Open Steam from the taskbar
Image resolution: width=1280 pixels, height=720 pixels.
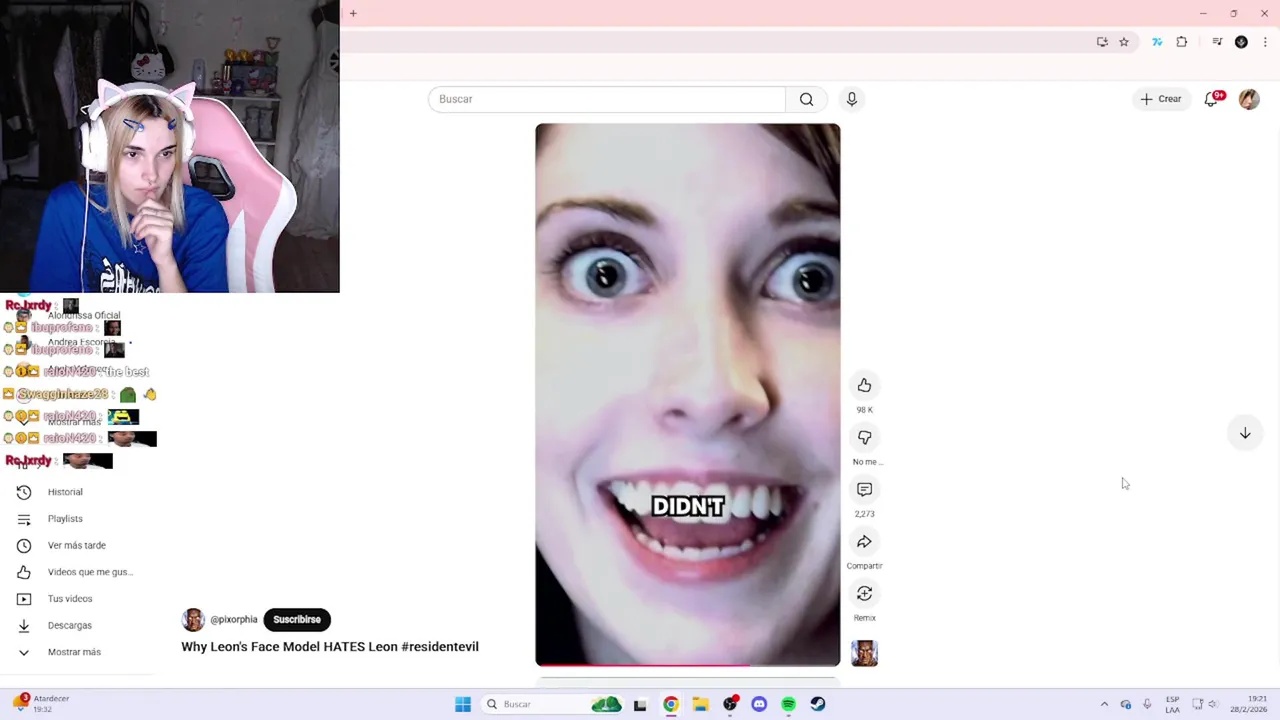click(818, 704)
